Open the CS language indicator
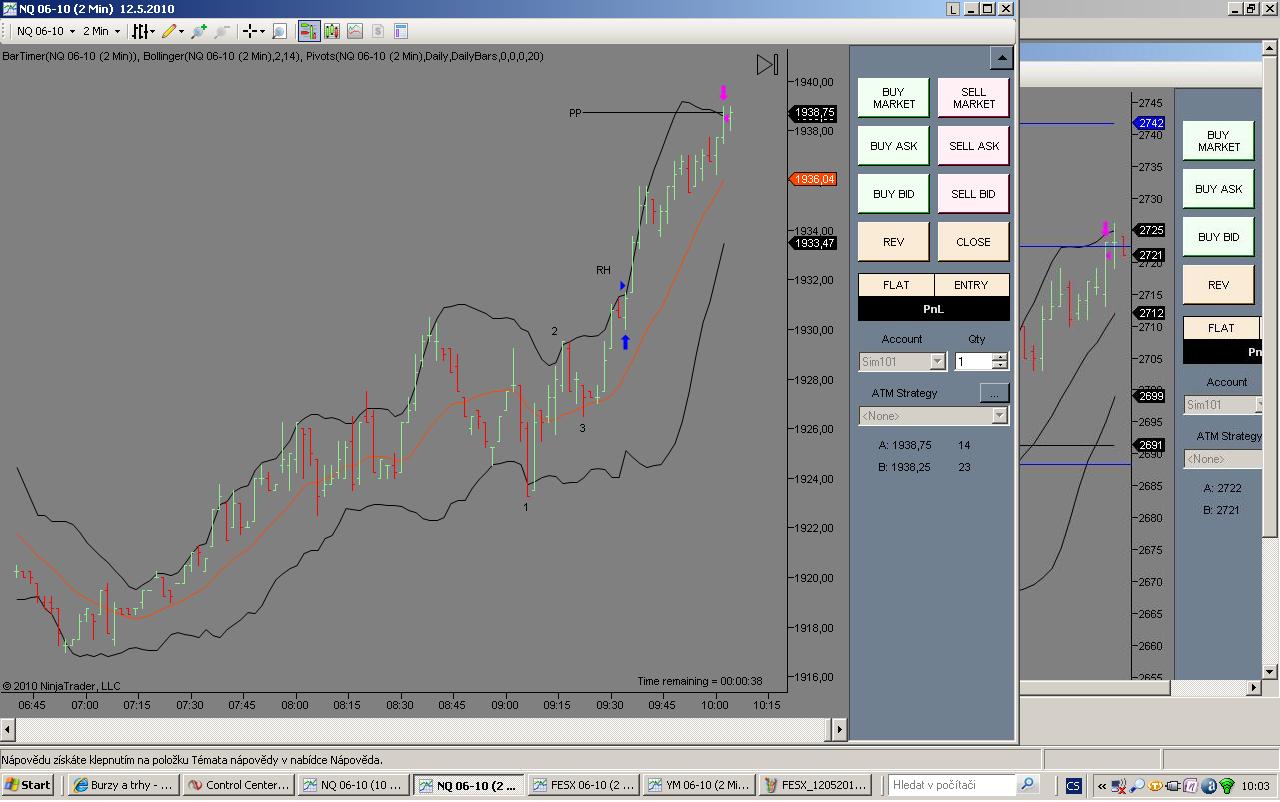1280x802 pixels. pos(1073,786)
